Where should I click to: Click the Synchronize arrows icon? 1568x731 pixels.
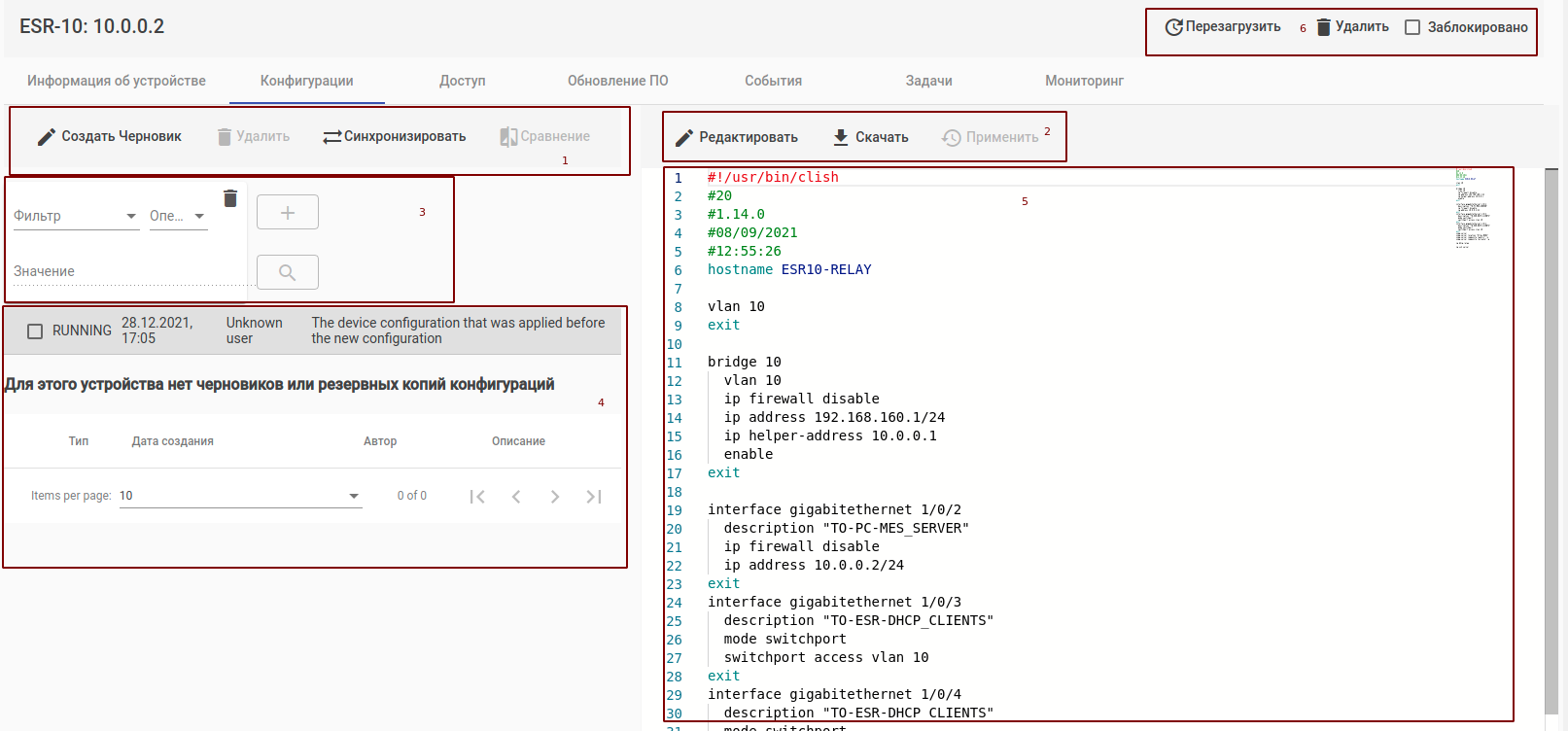[x=331, y=137]
